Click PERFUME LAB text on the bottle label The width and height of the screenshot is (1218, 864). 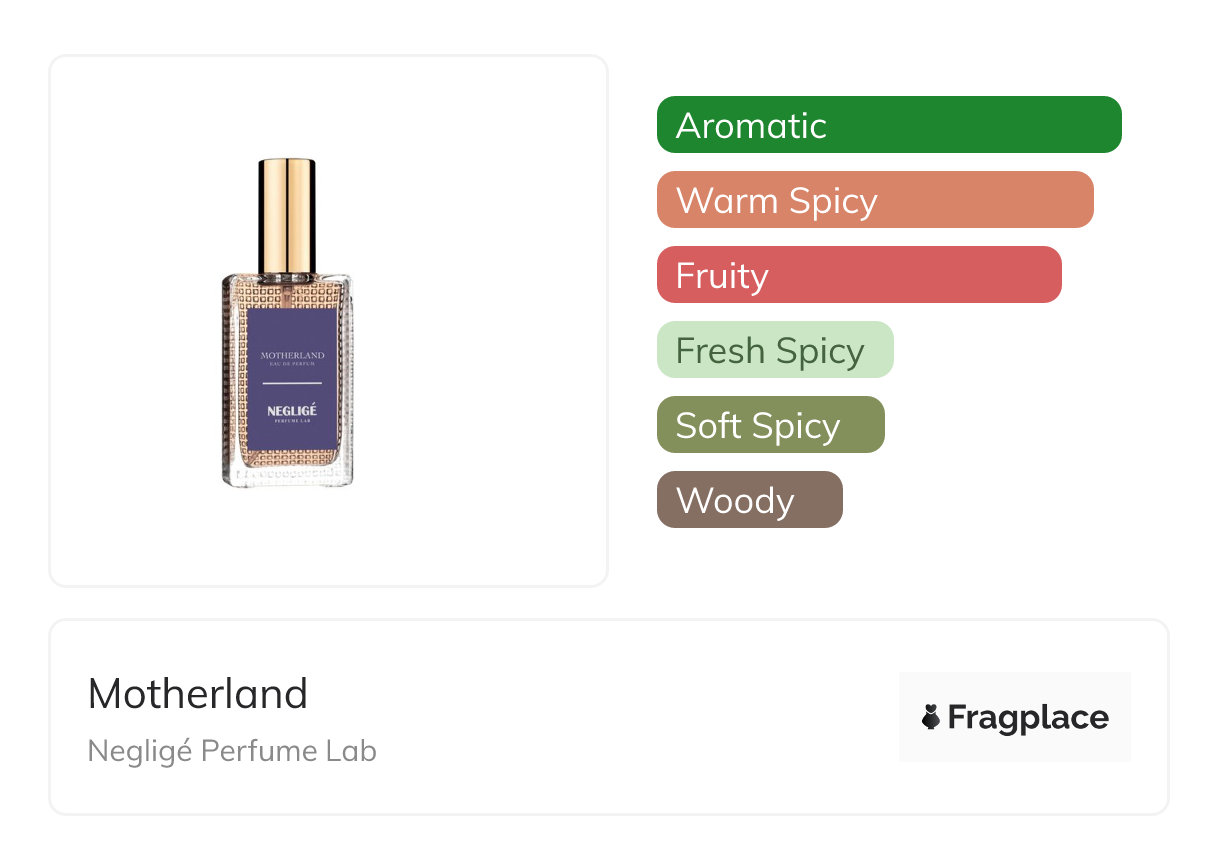[292, 421]
